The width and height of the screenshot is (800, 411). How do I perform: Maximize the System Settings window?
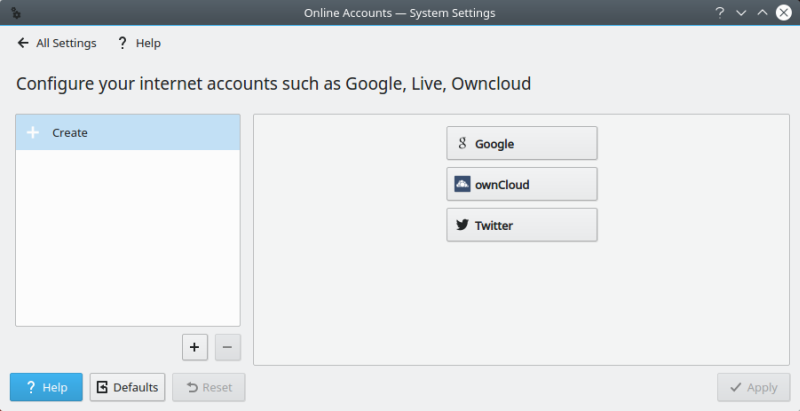click(762, 13)
